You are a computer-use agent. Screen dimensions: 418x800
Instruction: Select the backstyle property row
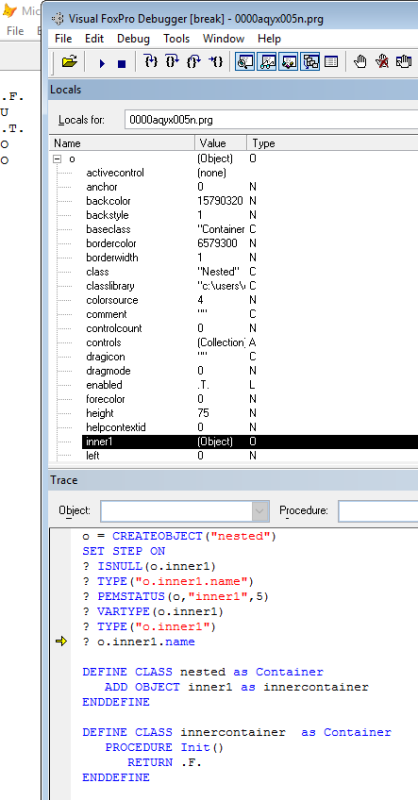250,215
